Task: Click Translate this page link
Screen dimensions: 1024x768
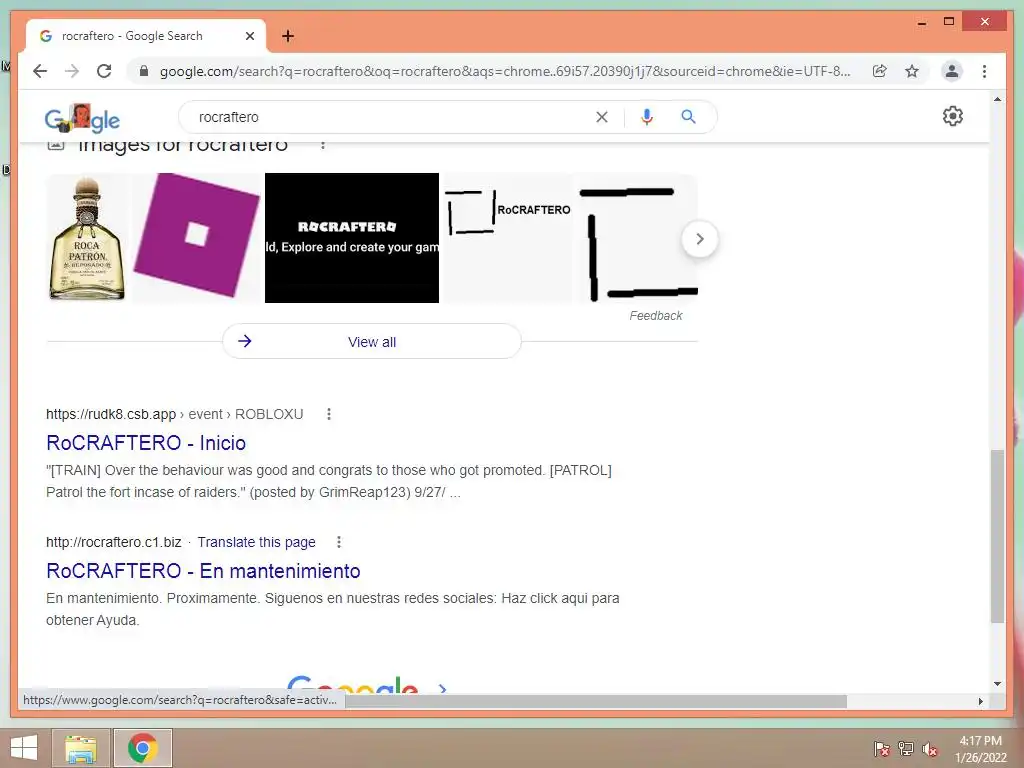Action: pos(257,542)
